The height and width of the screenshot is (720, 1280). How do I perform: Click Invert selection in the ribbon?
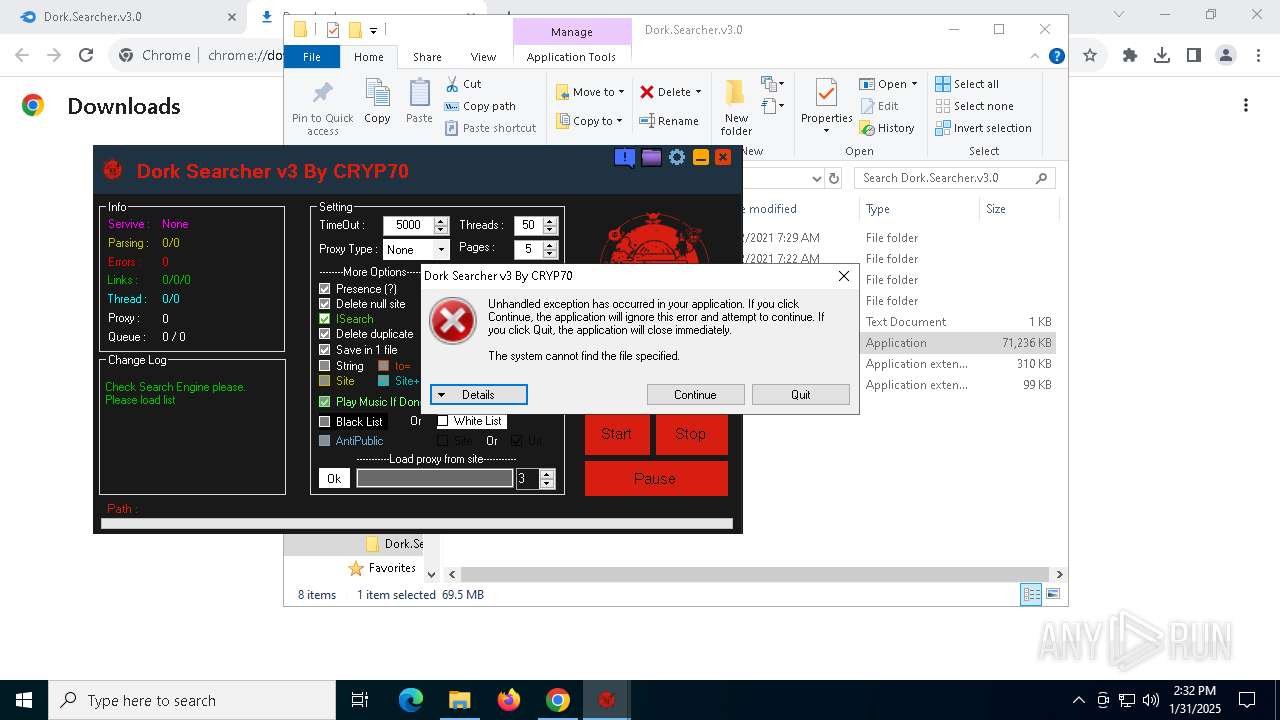point(984,128)
